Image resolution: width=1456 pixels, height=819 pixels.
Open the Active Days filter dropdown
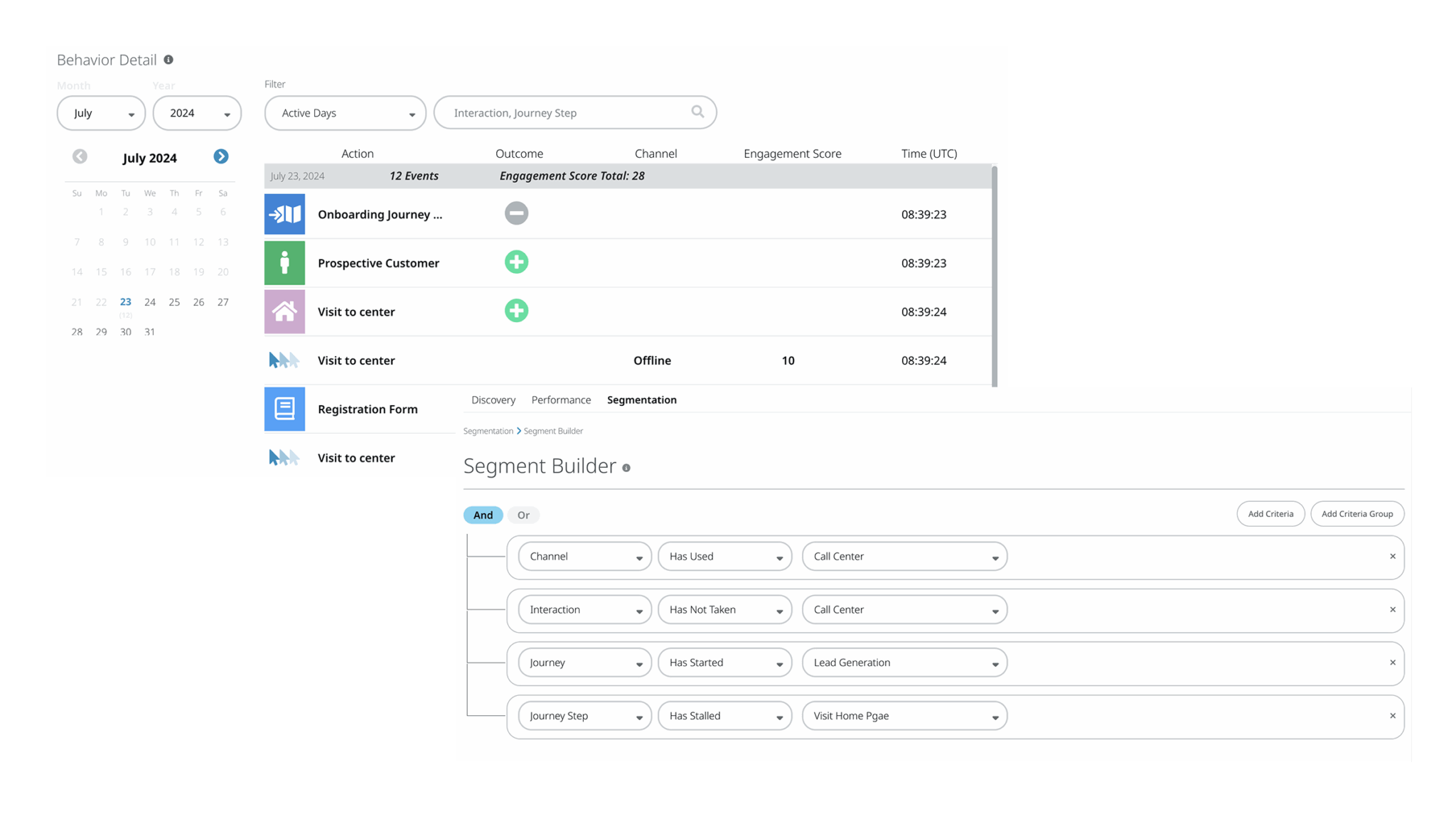pos(345,113)
